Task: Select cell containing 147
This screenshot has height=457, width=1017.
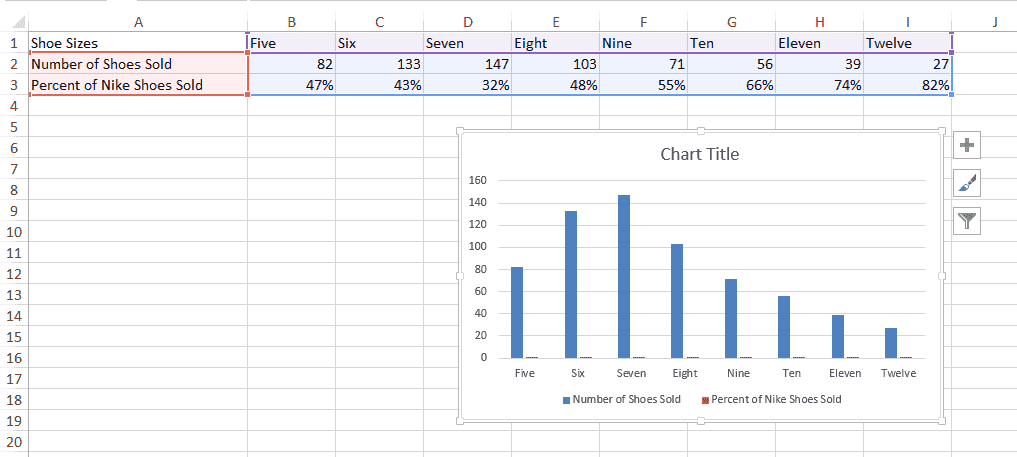Action: [x=467, y=64]
